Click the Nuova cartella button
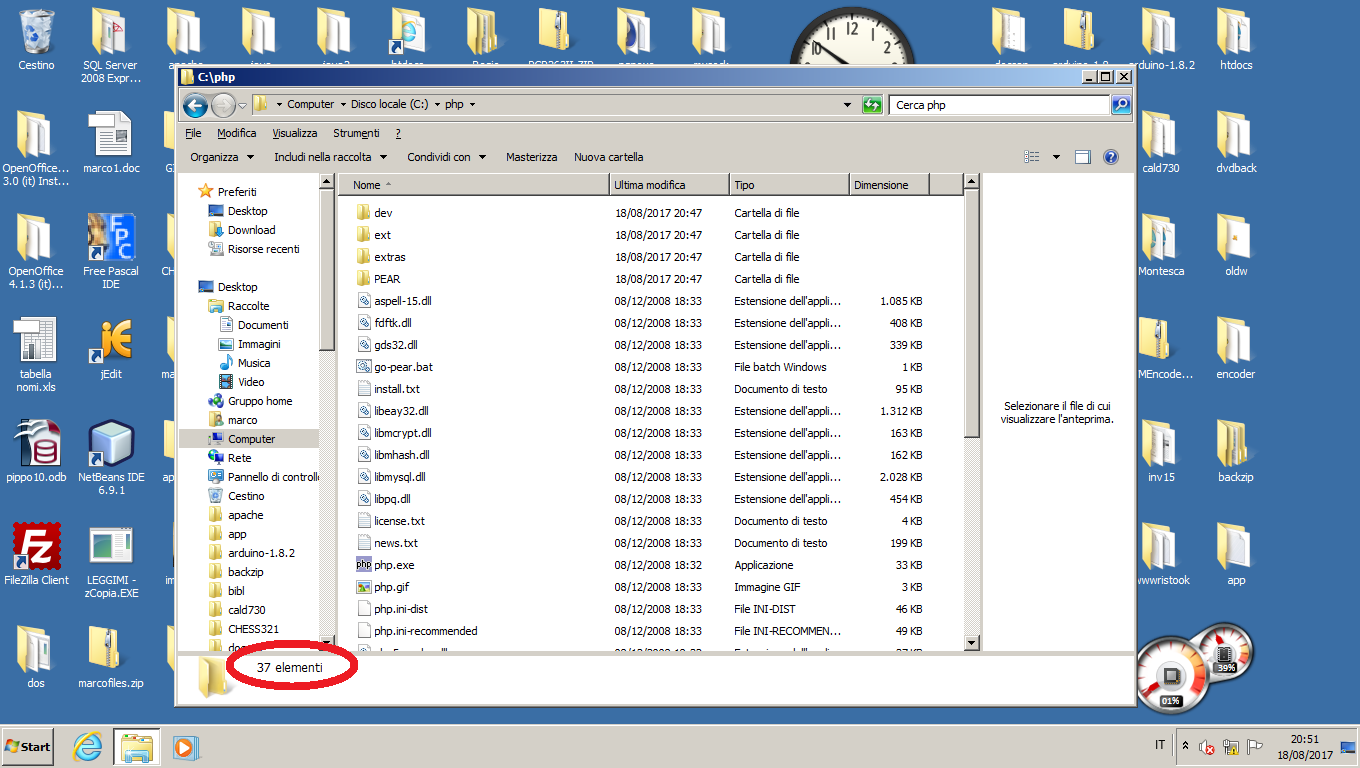The width and height of the screenshot is (1360, 768). click(x=608, y=157)
